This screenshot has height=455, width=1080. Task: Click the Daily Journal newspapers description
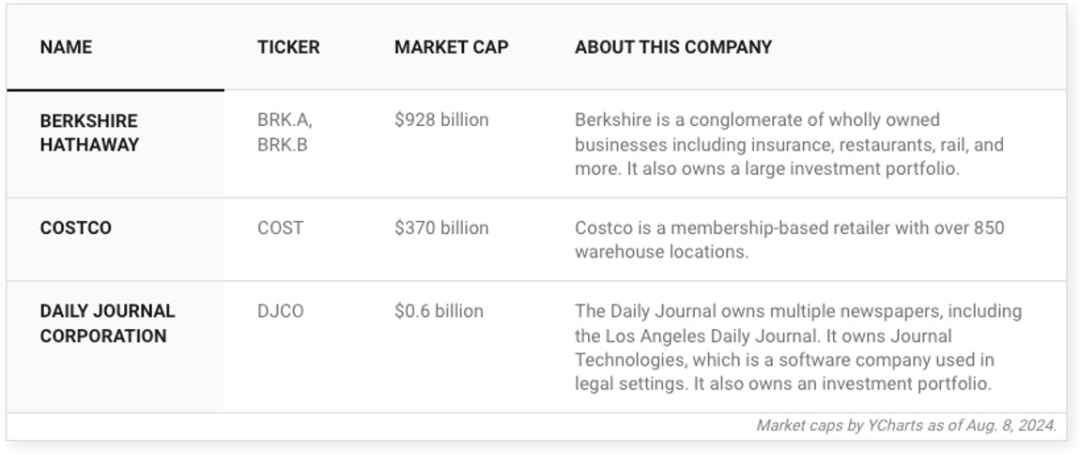pos(798,348)
